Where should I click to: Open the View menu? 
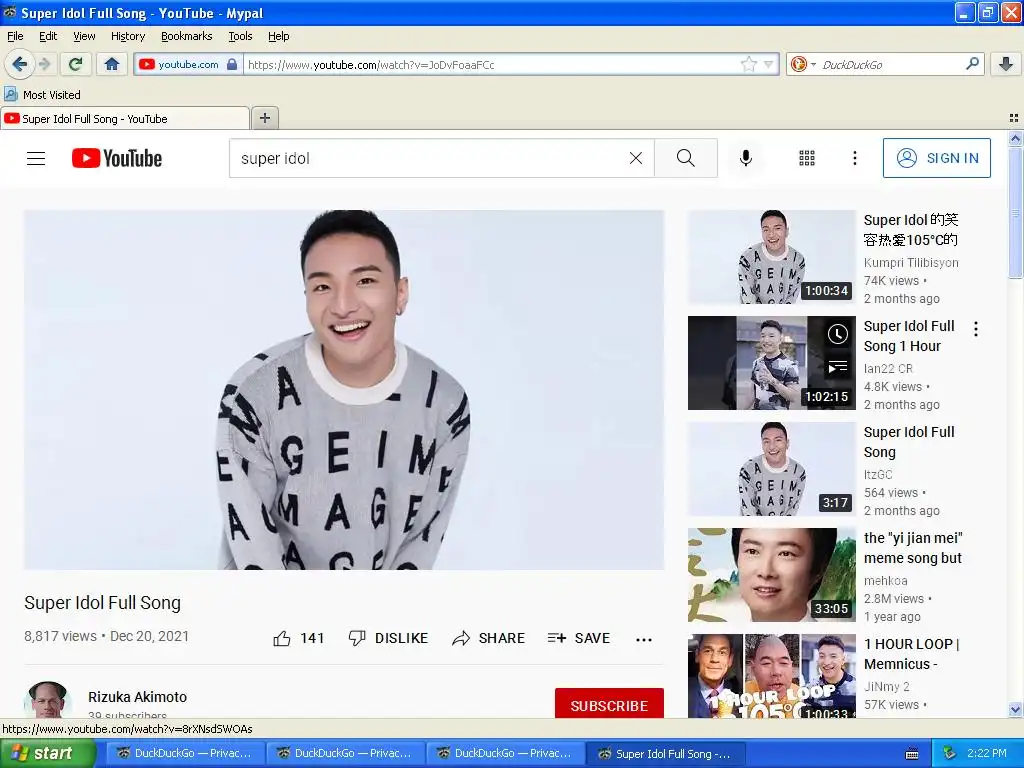click(84, 36)
